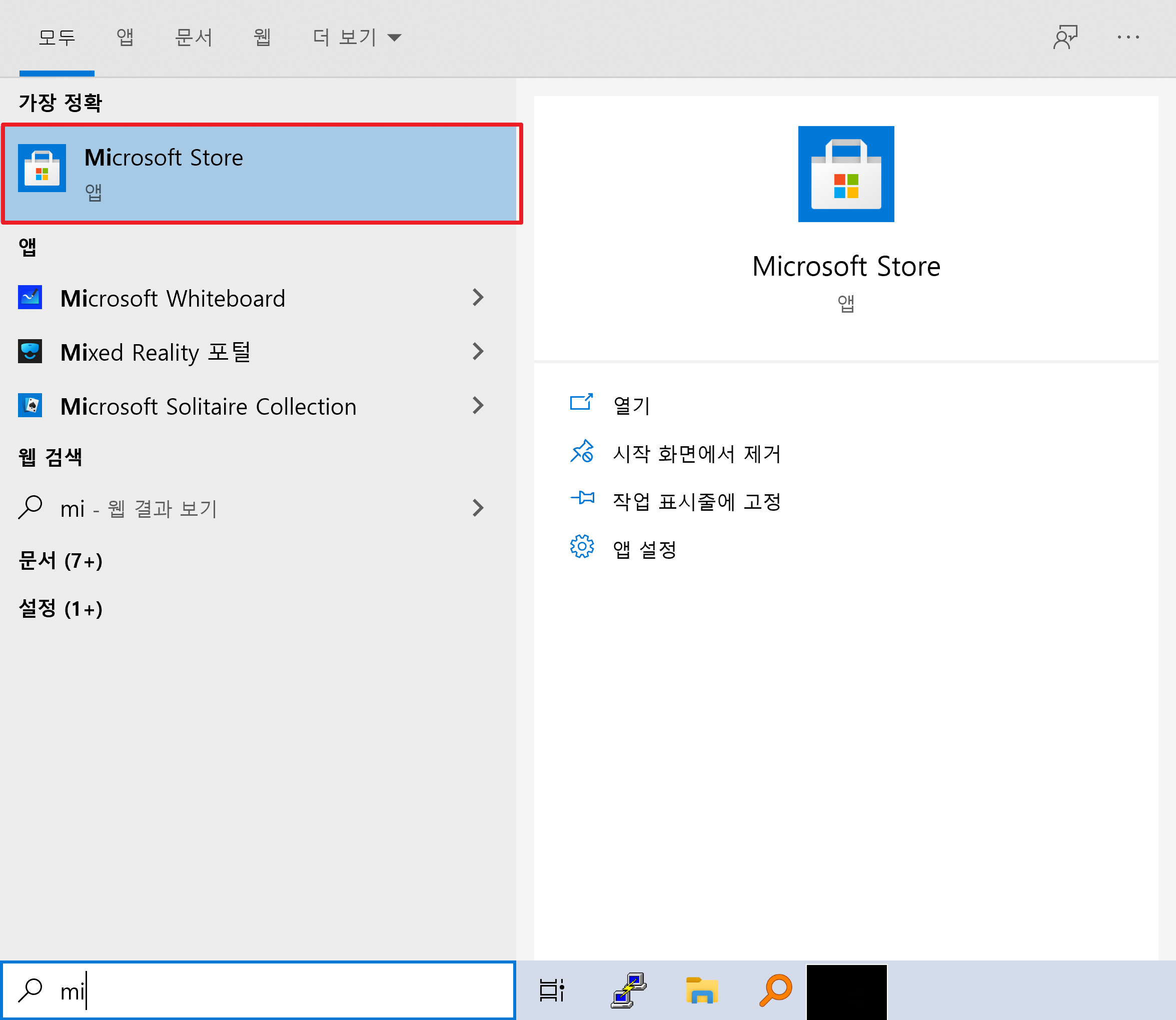Click the gear icon for 앱 설정
1176x1020 pixels.
point(581,547)
